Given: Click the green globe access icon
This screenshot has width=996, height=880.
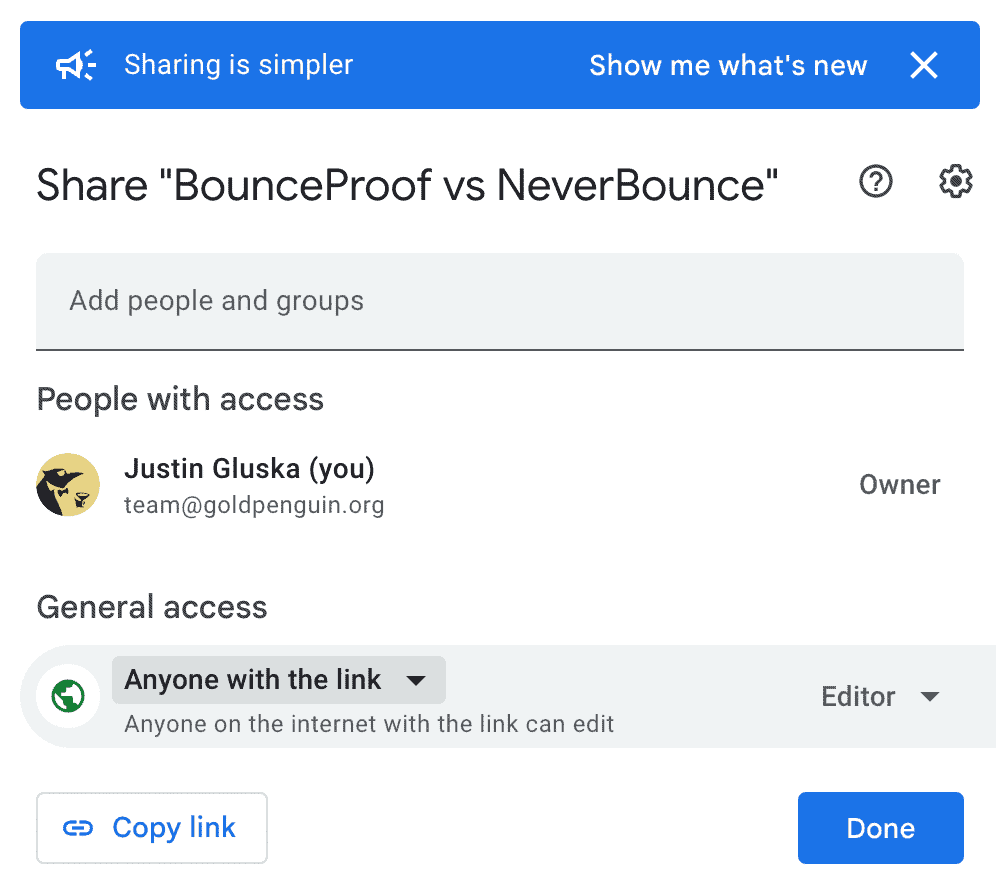Looking at the screenshot, I should tap(68, 696).
